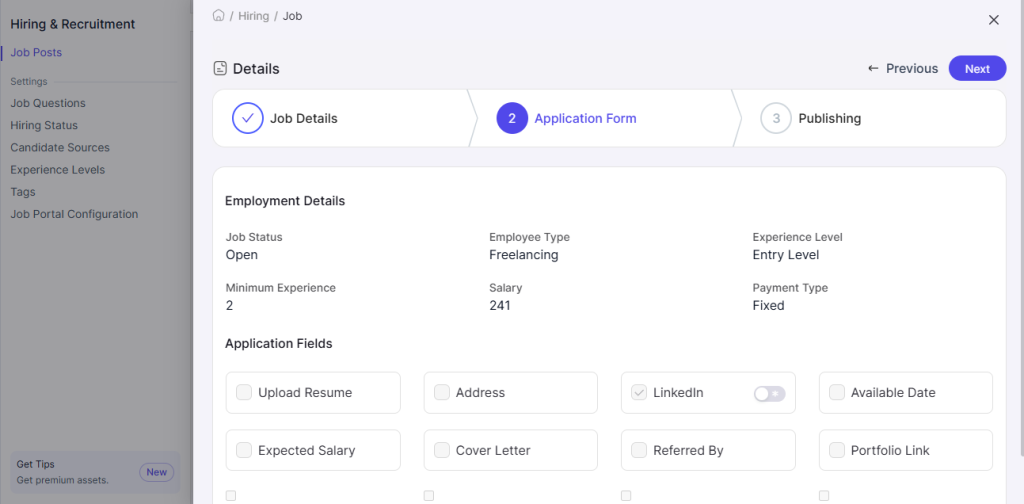
Task: Toggle the LinkedIn required switch
Action: [769, 394]
